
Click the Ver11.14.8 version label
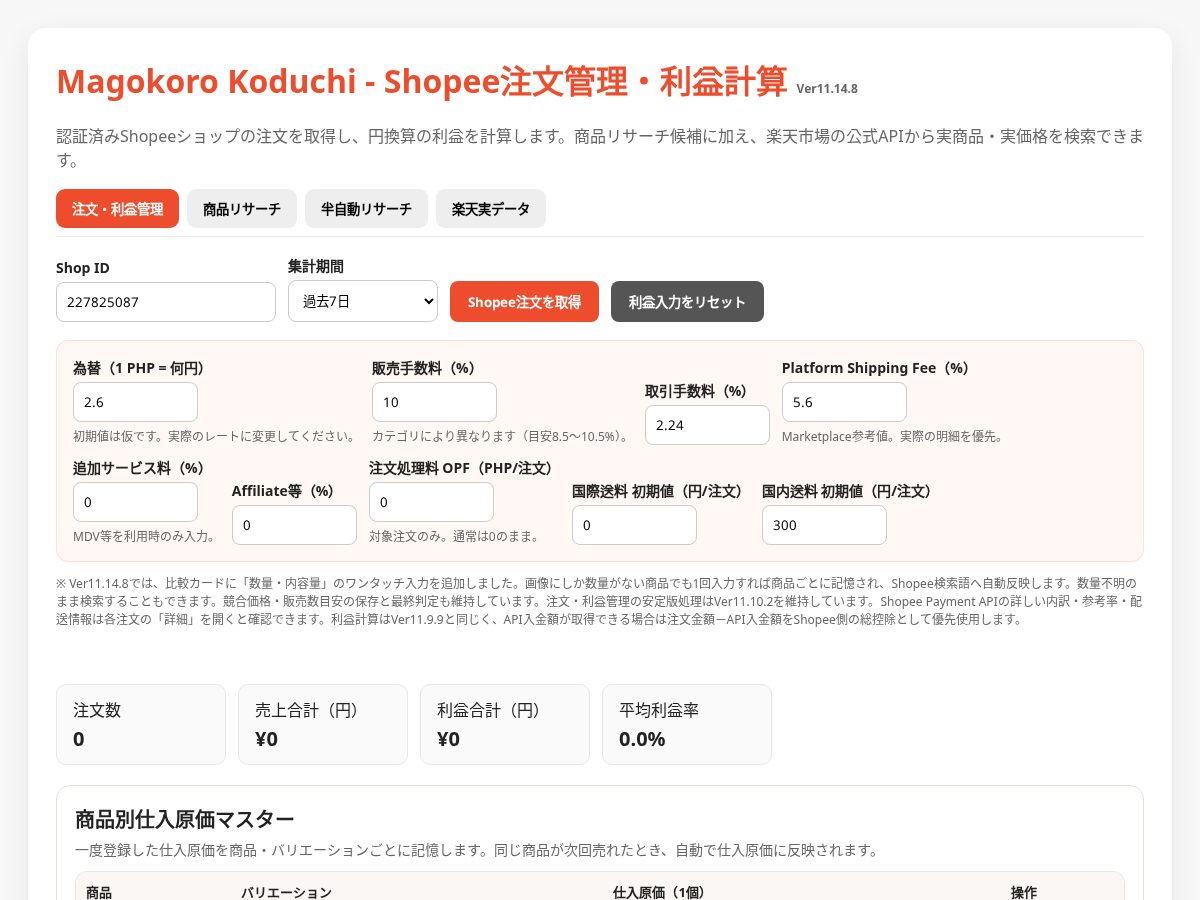[827, 89]
